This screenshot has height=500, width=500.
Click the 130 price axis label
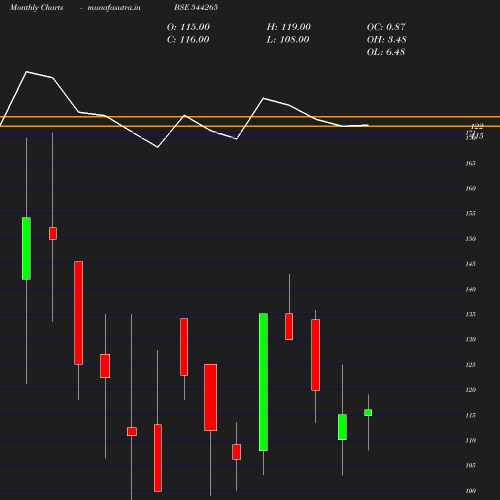(470, 339)
